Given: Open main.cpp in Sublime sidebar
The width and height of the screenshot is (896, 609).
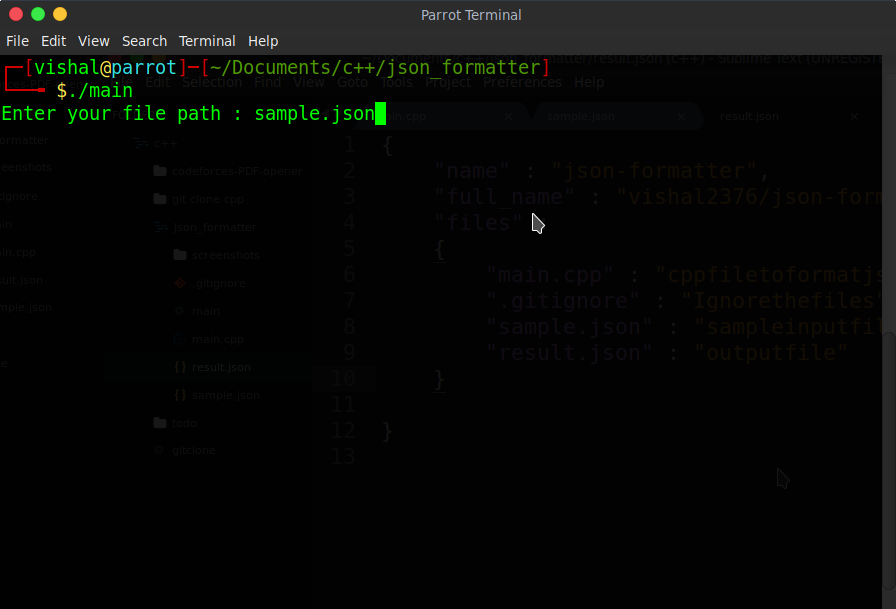Looking at the screenshot, I should pos(218,339).
